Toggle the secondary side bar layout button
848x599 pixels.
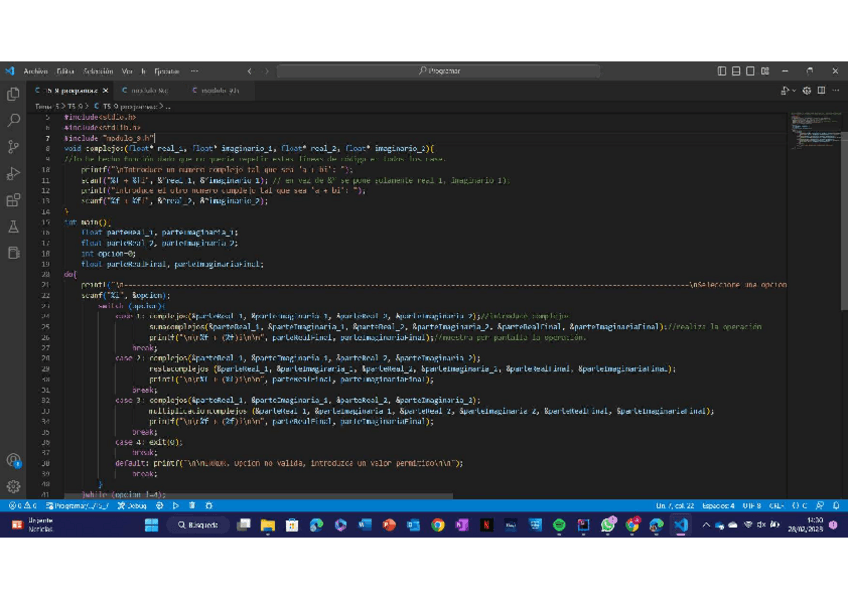750,71
